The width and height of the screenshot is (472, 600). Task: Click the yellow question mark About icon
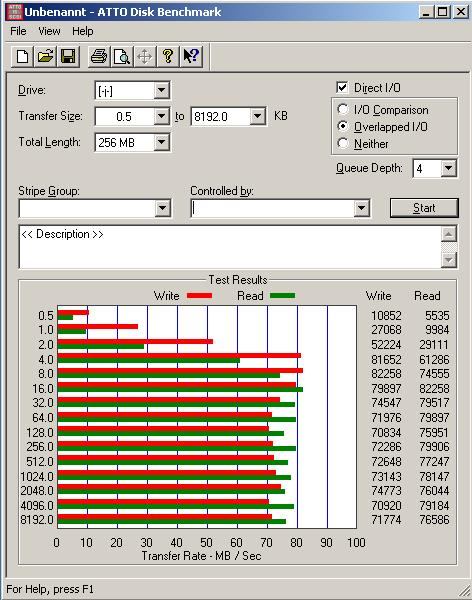coord(168,57)
